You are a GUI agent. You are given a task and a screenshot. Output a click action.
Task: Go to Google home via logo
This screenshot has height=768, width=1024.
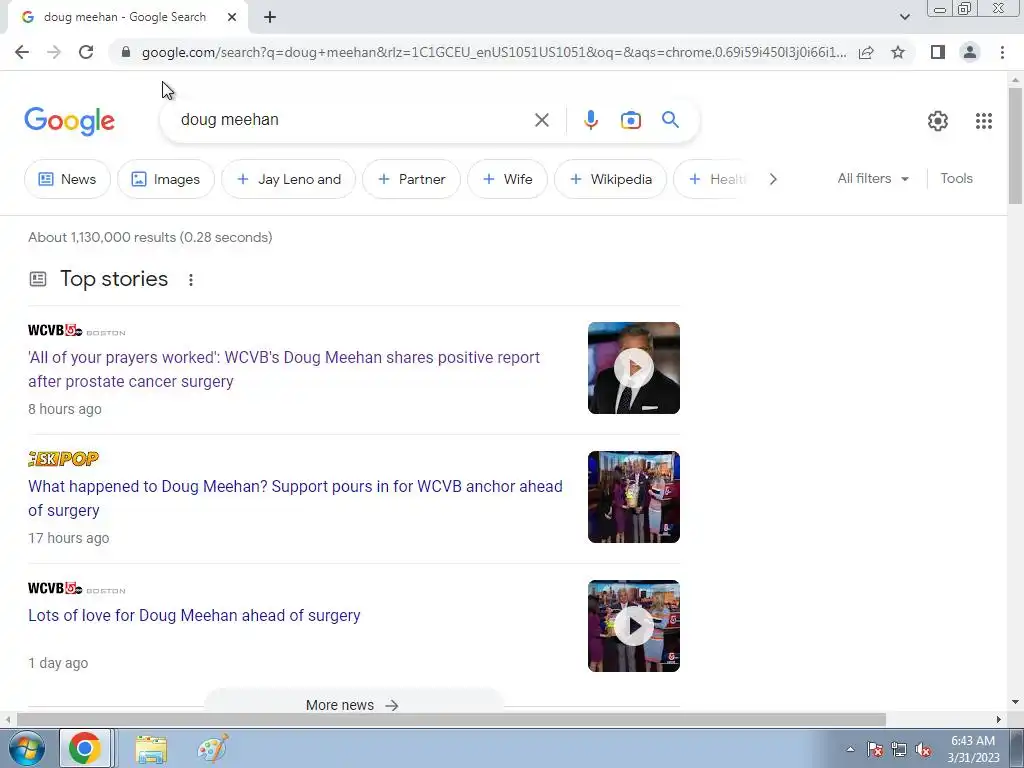[69, 121]
